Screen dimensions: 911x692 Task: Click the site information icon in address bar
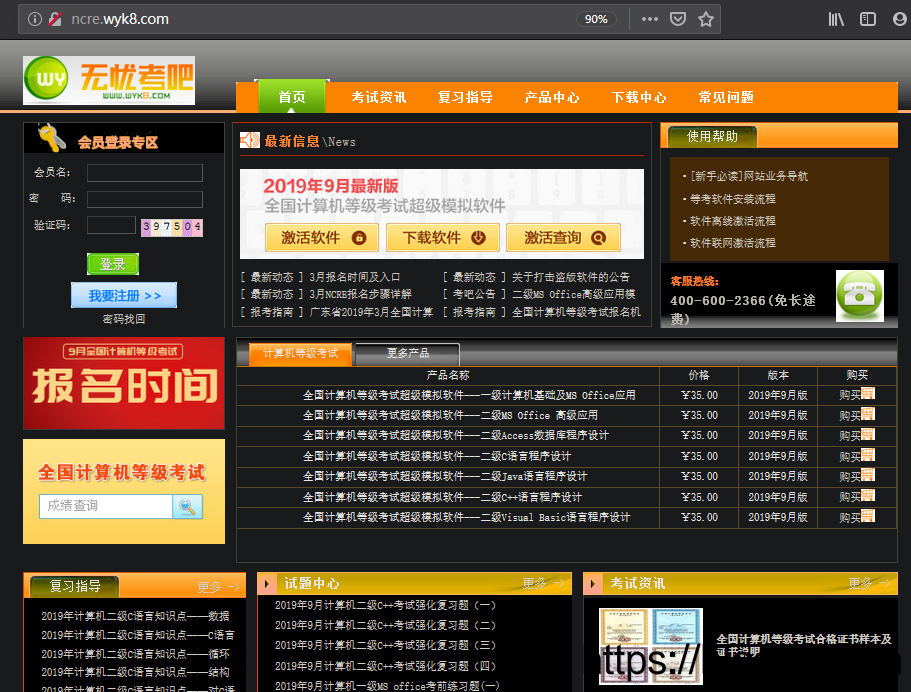pos(35,19)
